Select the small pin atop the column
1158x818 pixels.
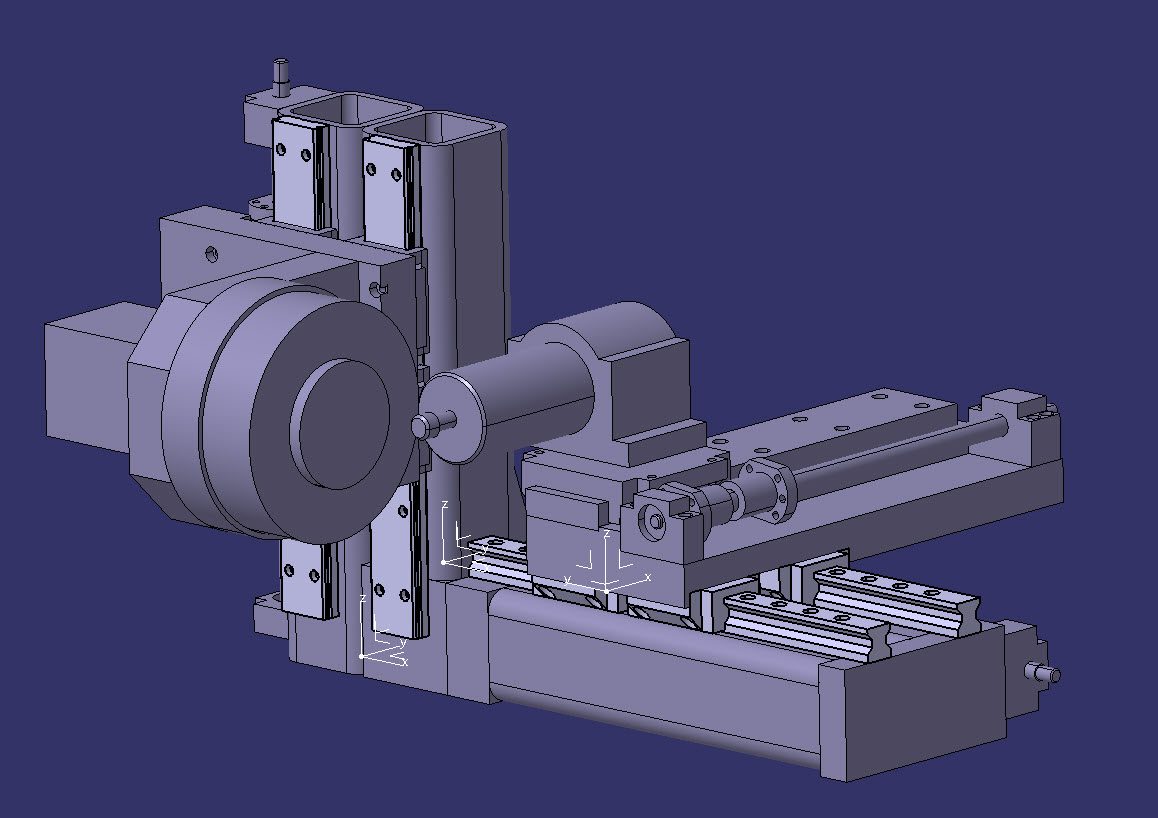[x=281, y=73]
